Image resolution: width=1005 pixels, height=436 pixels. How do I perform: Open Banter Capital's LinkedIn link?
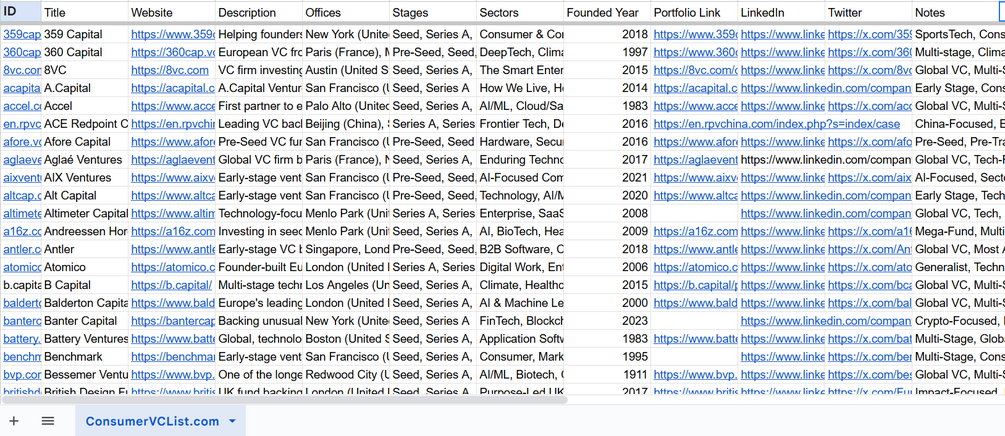(826, 321)
